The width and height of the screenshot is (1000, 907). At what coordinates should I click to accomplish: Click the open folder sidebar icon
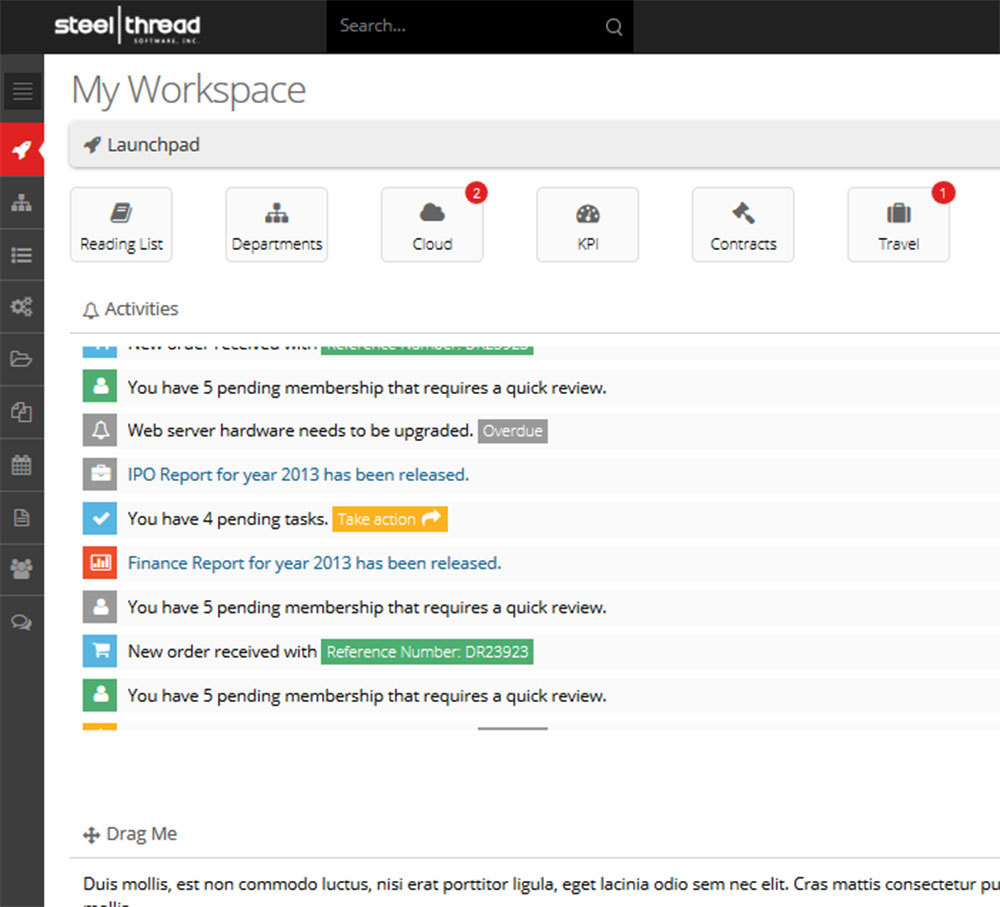point(22,360)
